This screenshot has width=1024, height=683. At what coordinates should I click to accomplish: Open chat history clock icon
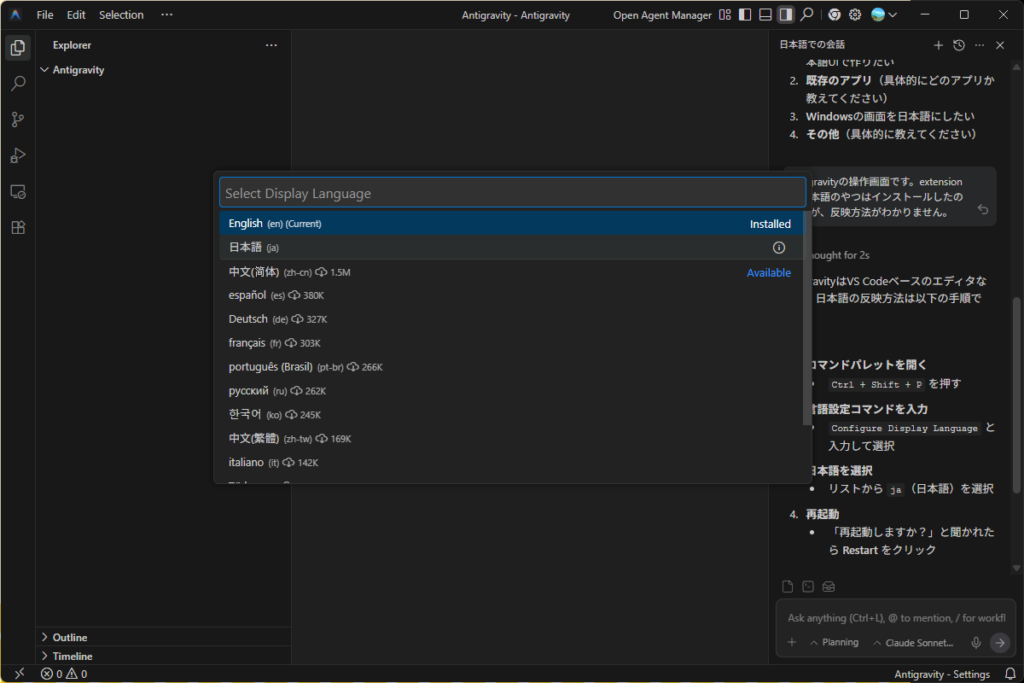pos(959,45)
